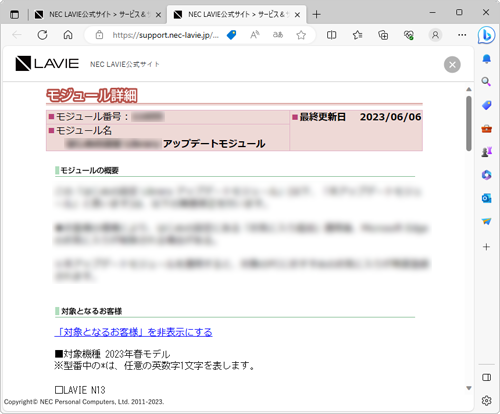Click the page vertical scrollbar thumb
500x414 pixels.
(x=469, y=123)
